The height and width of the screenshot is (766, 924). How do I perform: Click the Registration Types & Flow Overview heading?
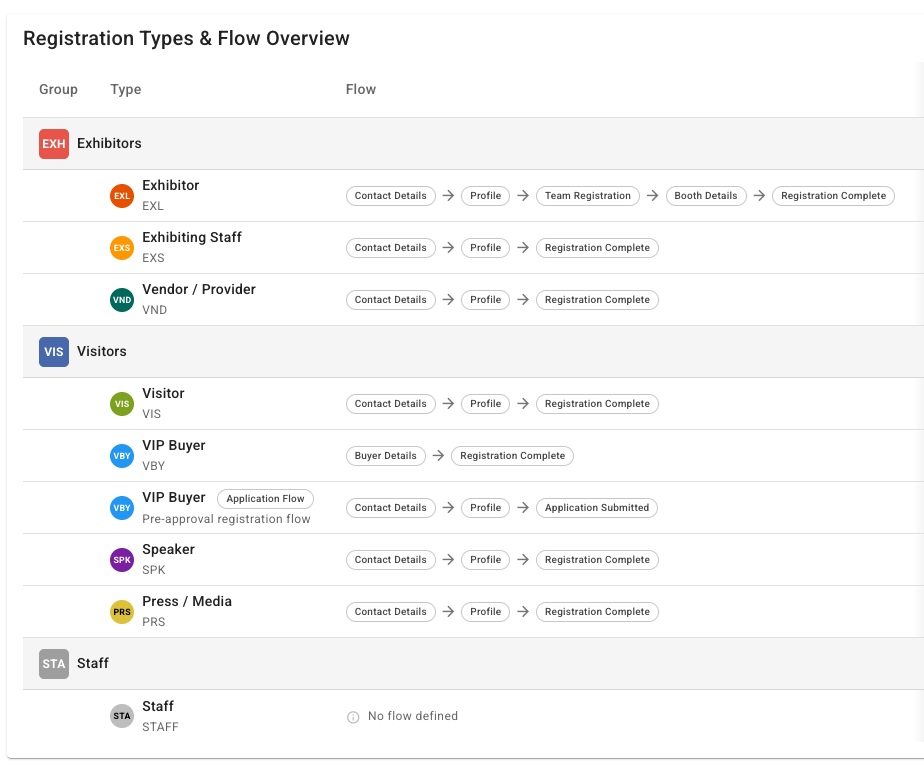186,38
